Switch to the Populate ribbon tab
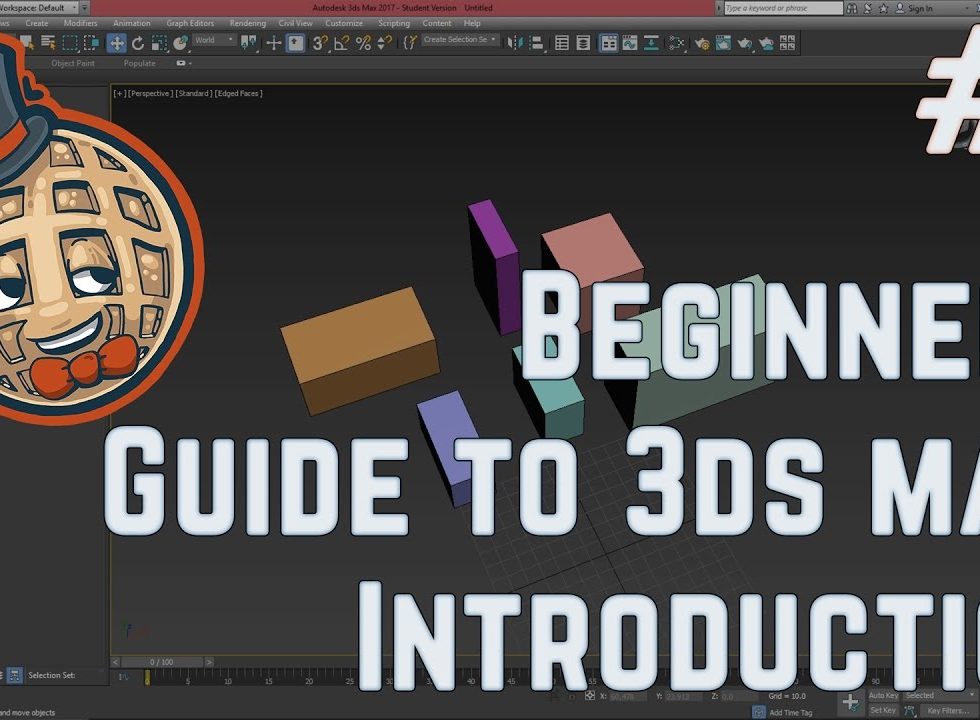 point(139,63)
